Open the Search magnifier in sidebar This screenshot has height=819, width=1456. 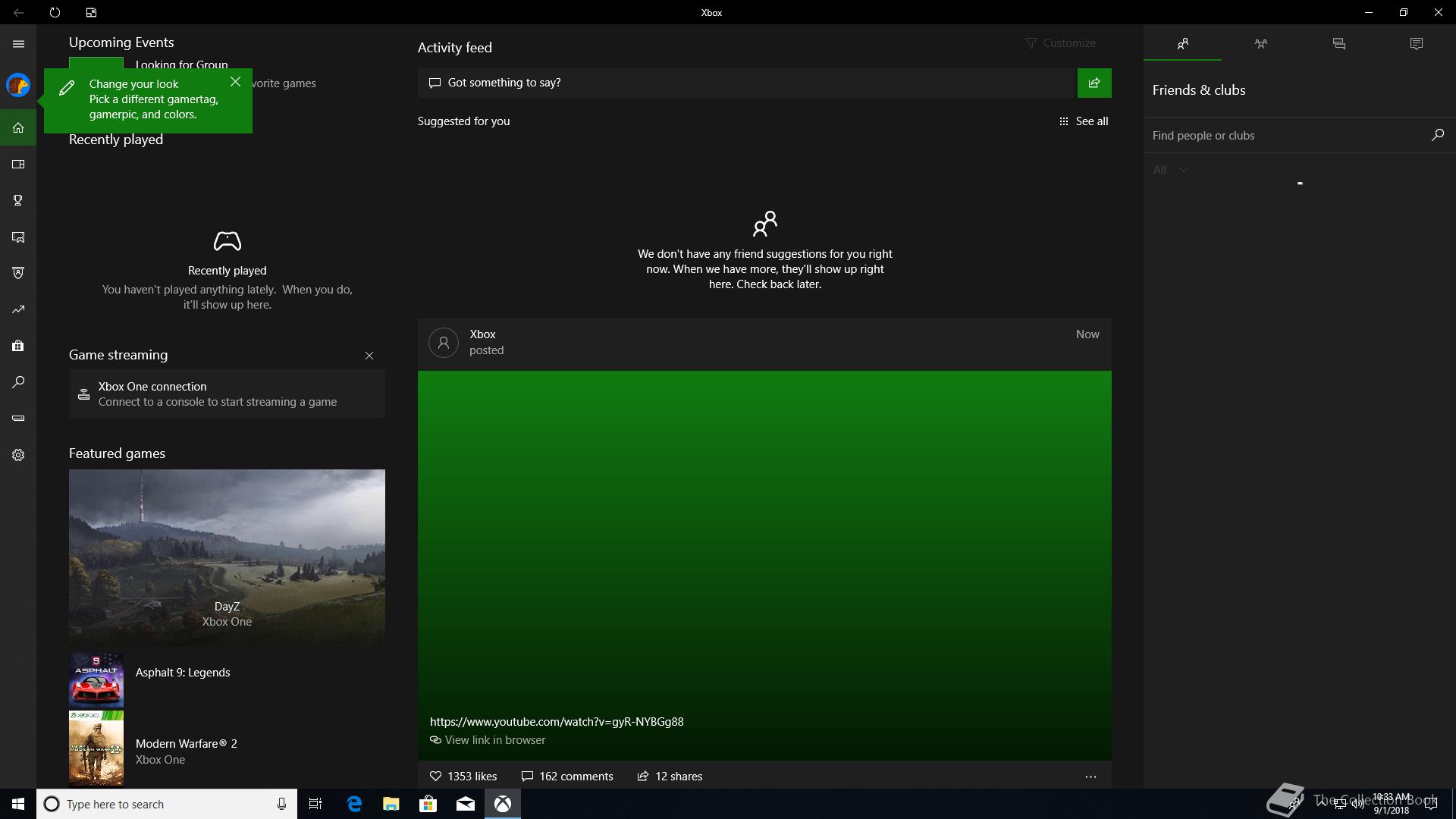coord(18,382)
